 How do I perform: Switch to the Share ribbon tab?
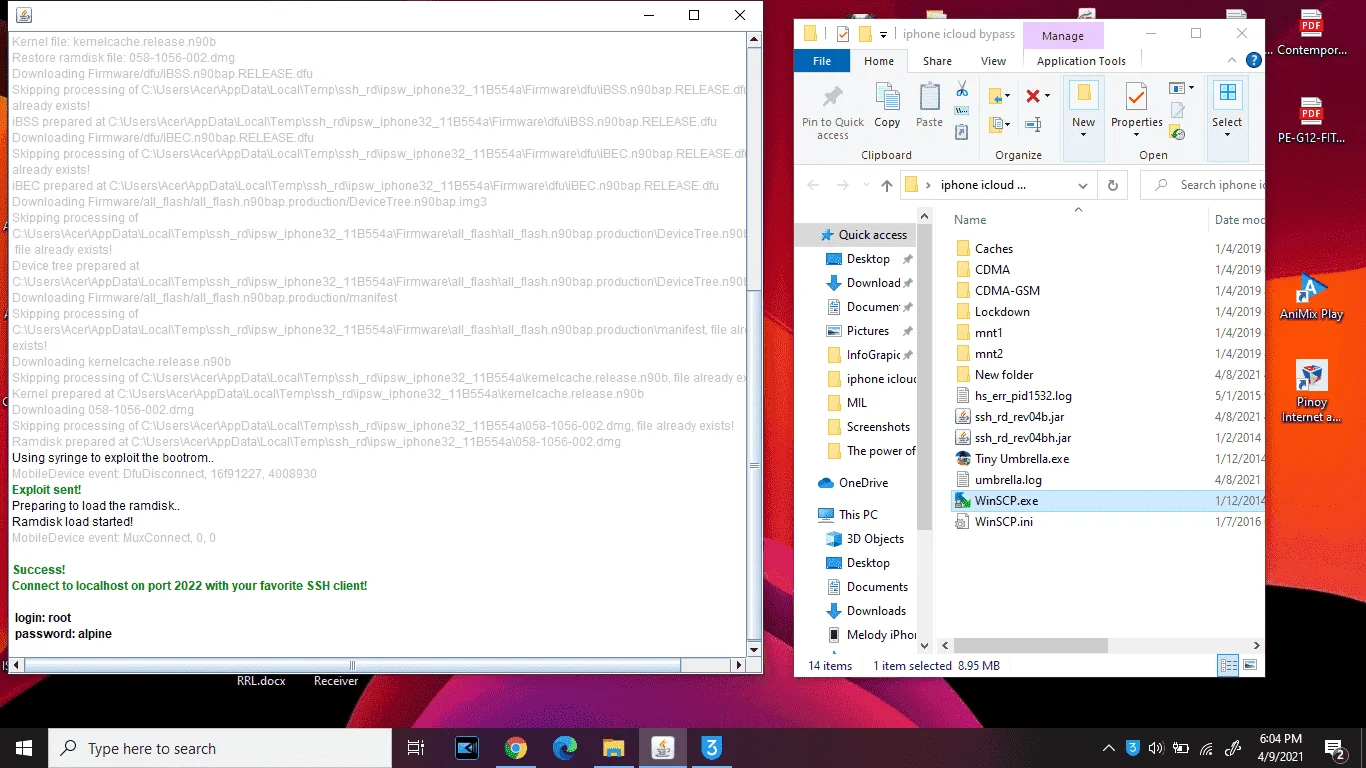point(937,61)
